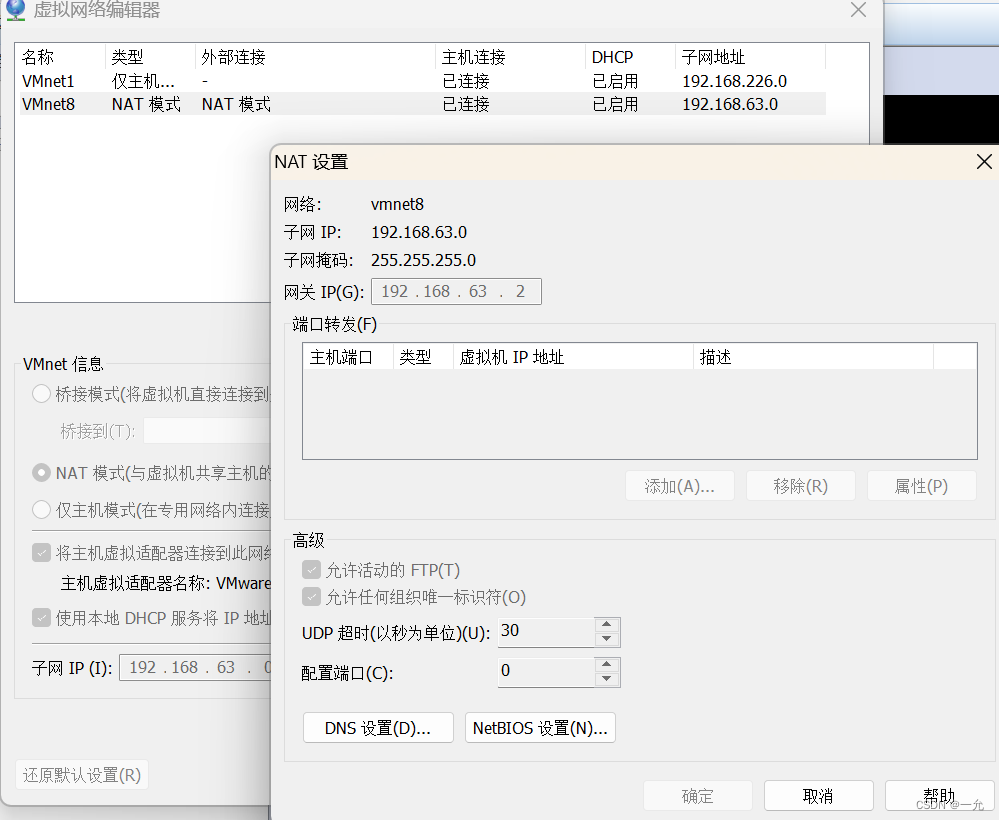Screen dimensions: 999x820
Task: Click the 添加 button for port forwarding
Action: point(680,485)
